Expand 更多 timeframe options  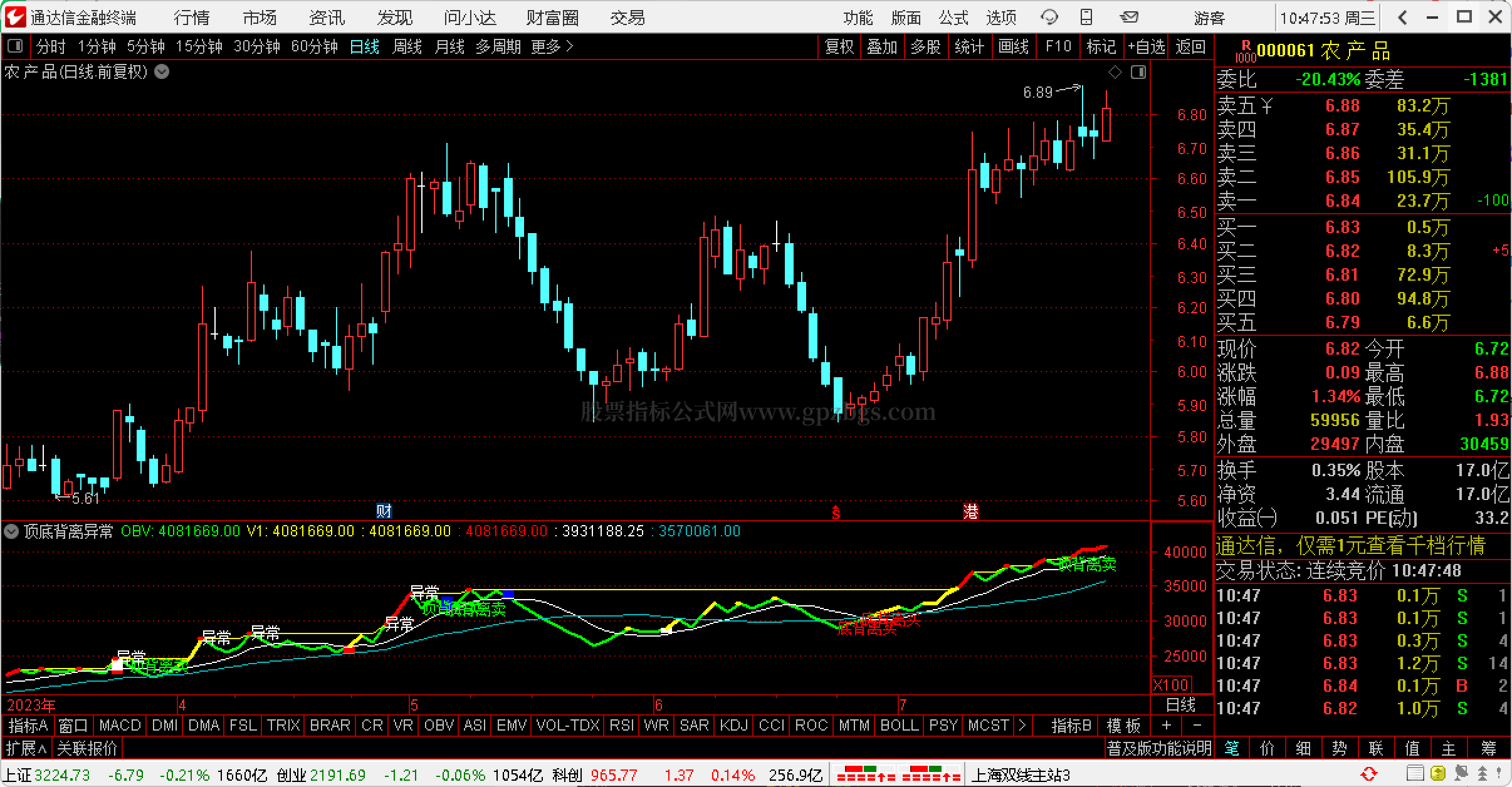coord(552,46)
